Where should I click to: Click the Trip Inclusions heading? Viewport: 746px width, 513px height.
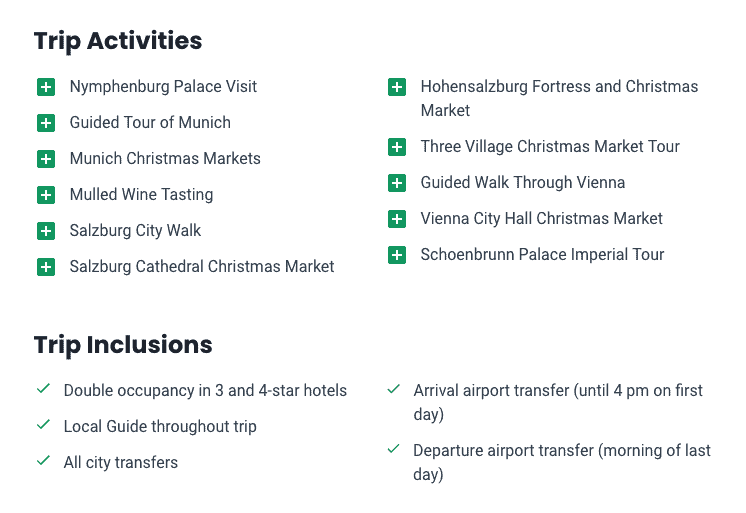(123, 345)
